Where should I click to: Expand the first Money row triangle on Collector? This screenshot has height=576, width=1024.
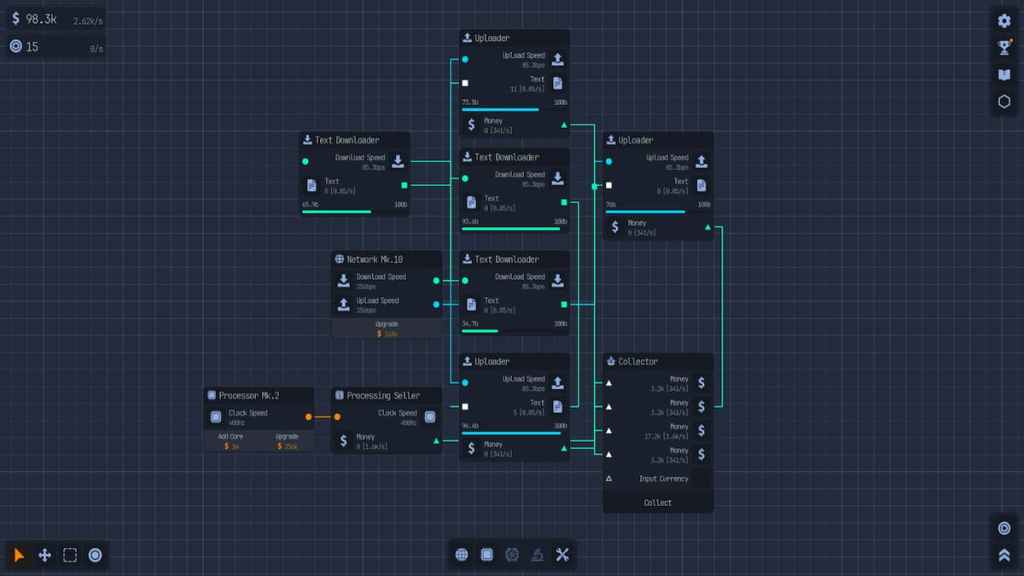[x=608, y=381]
